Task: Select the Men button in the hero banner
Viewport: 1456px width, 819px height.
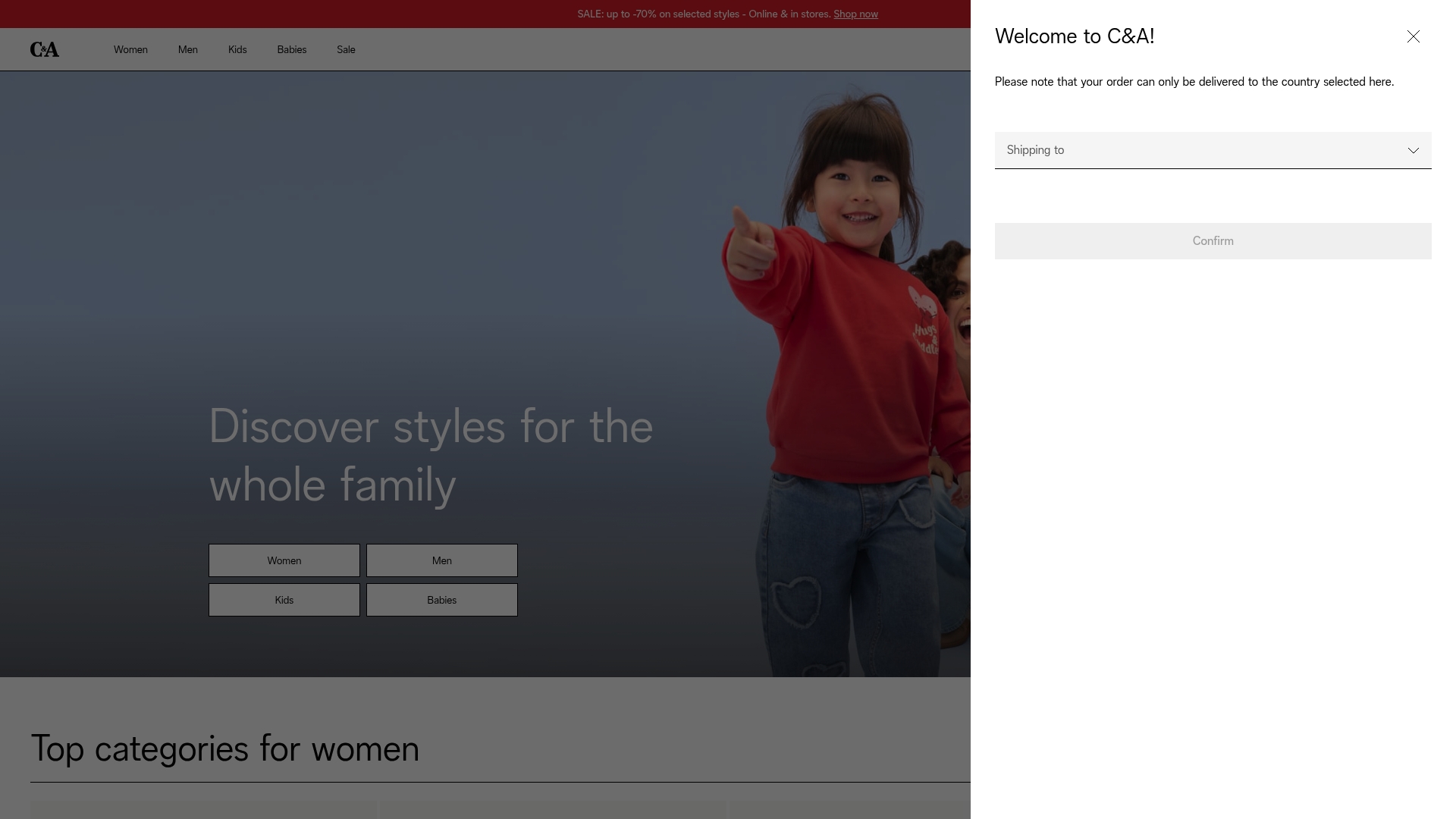Action: click(x=441, y=560)
